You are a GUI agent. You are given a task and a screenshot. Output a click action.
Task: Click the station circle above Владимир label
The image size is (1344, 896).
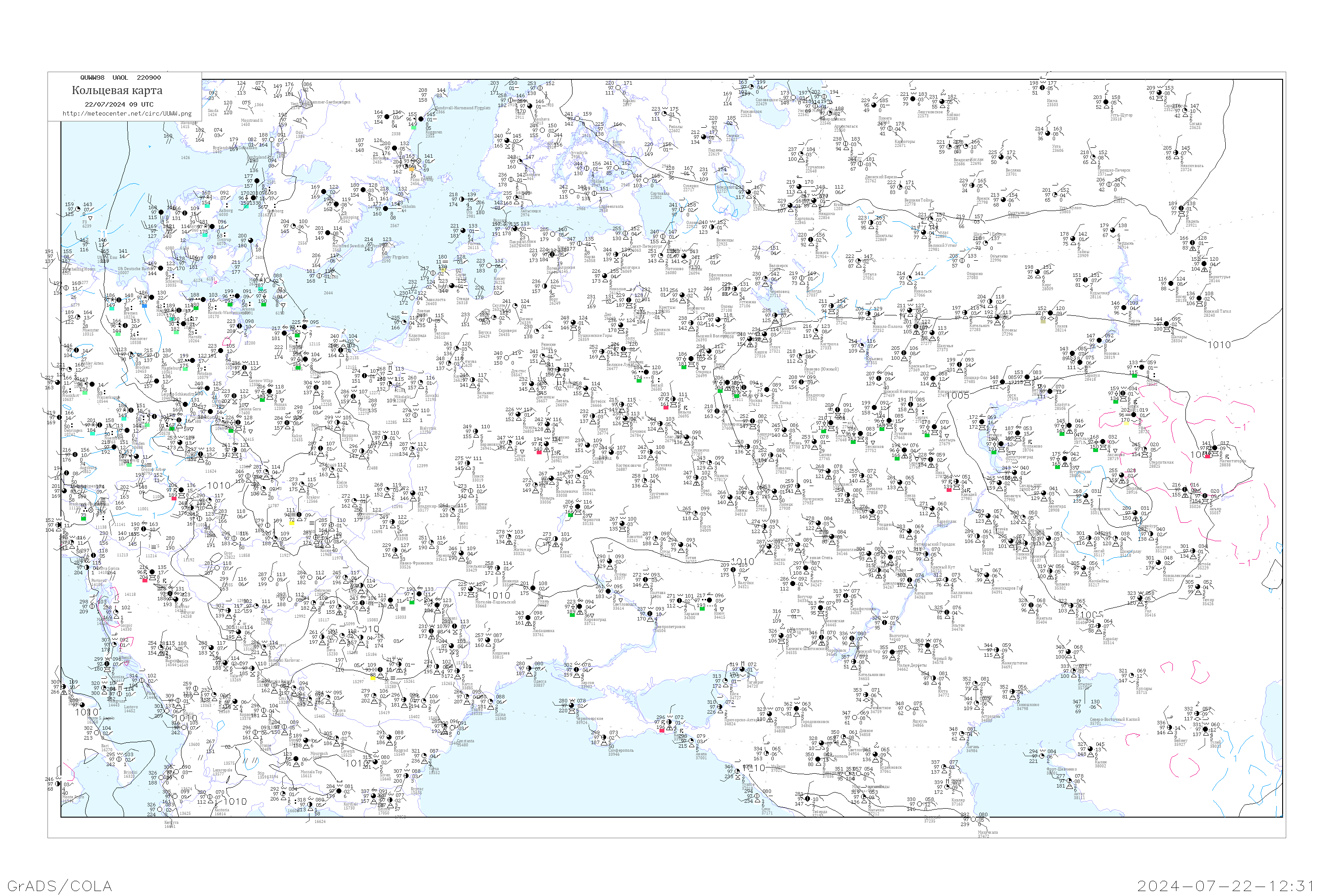coord(801,382)
